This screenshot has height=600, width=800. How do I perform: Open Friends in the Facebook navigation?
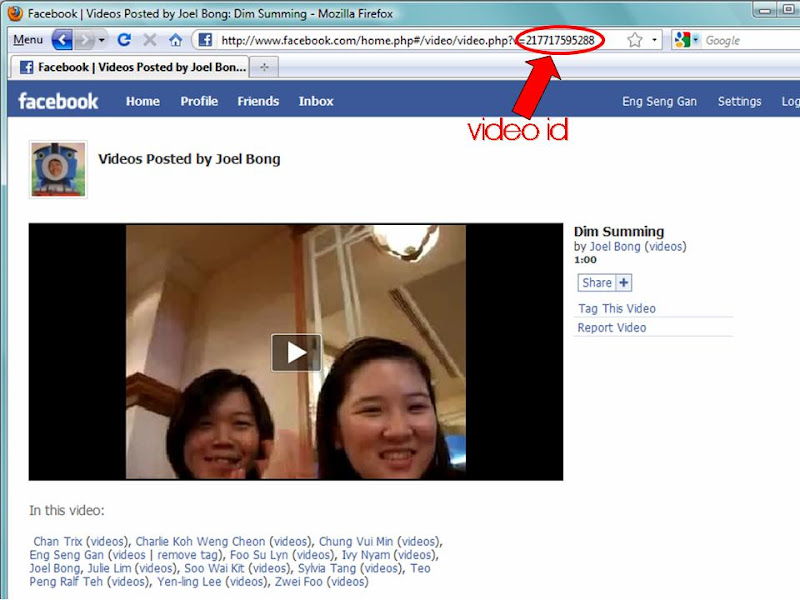pos(258,101)
